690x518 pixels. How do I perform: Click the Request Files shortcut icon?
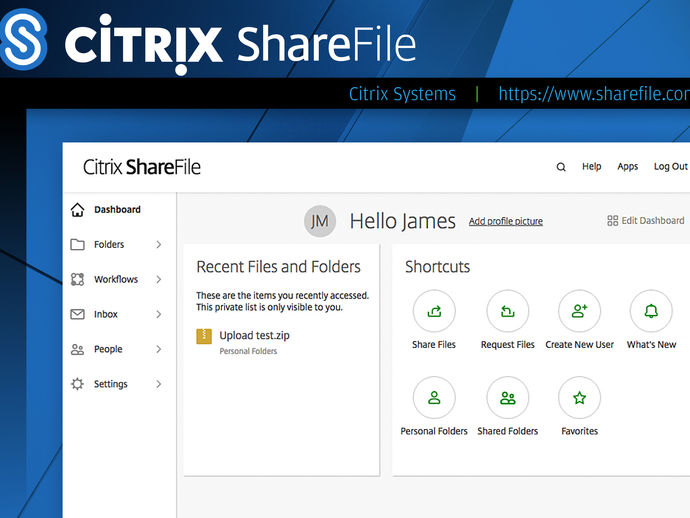[x=507, y=311]
